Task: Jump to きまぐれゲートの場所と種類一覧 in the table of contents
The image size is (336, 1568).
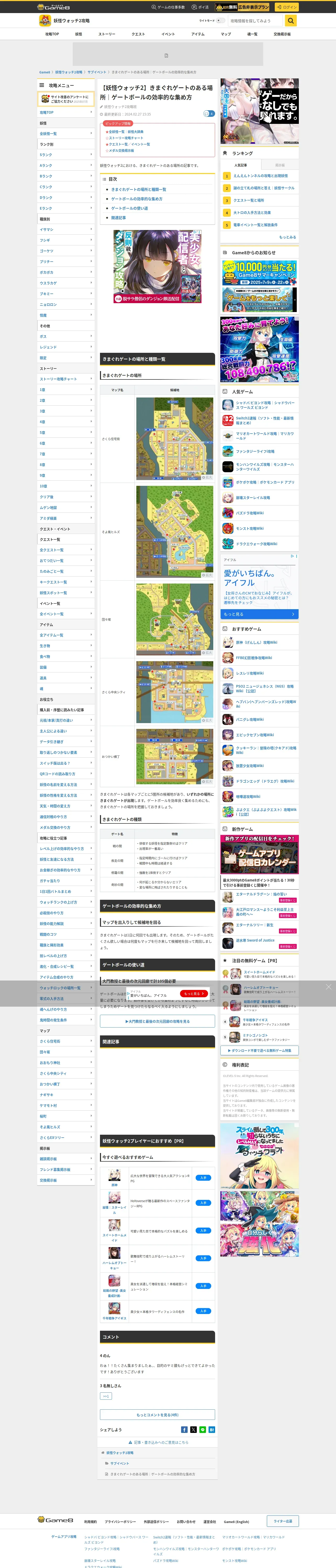Action: click(x=138, y=189)
